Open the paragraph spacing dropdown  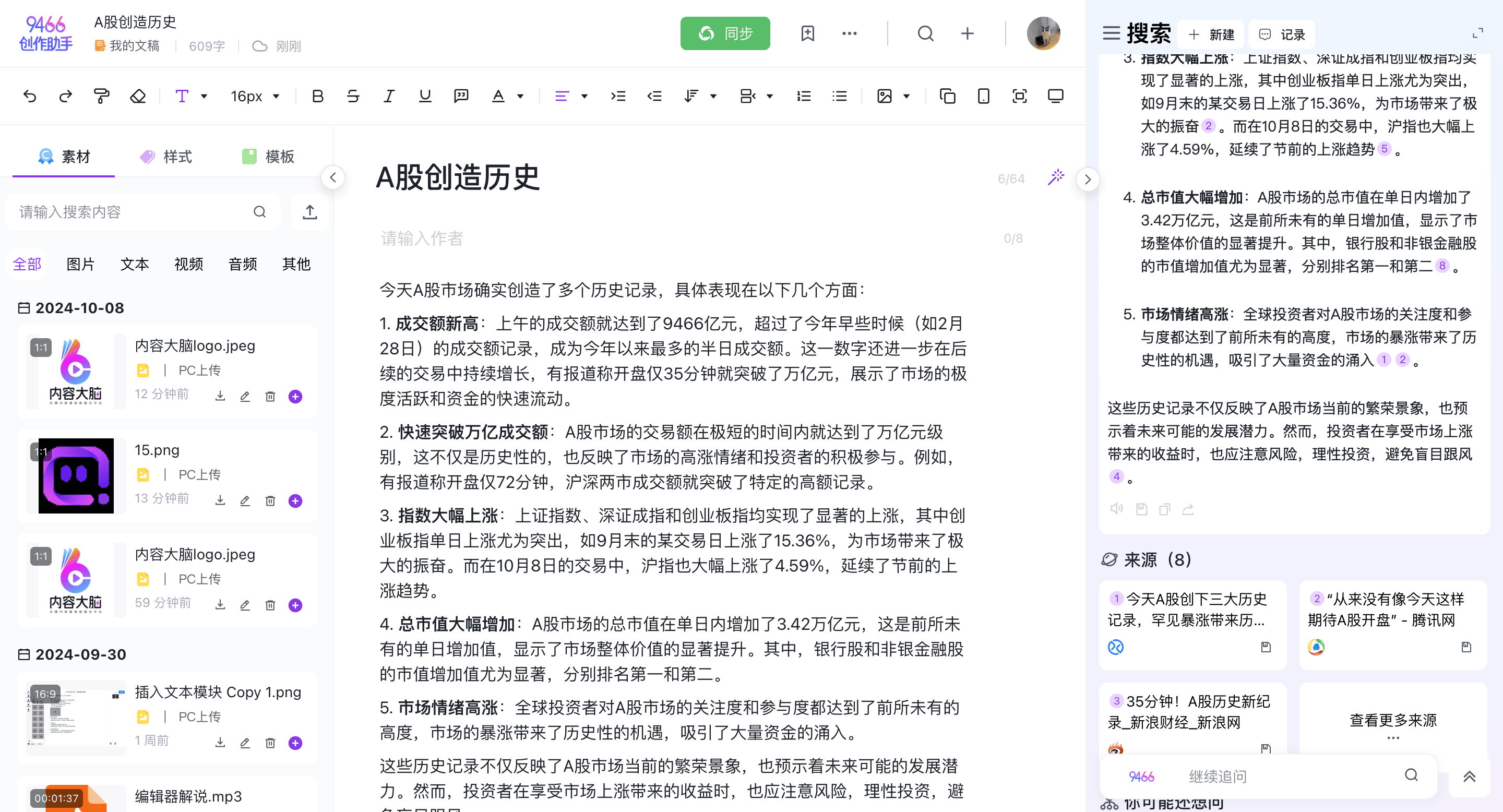pyautogui.click(x=756, y=96)
